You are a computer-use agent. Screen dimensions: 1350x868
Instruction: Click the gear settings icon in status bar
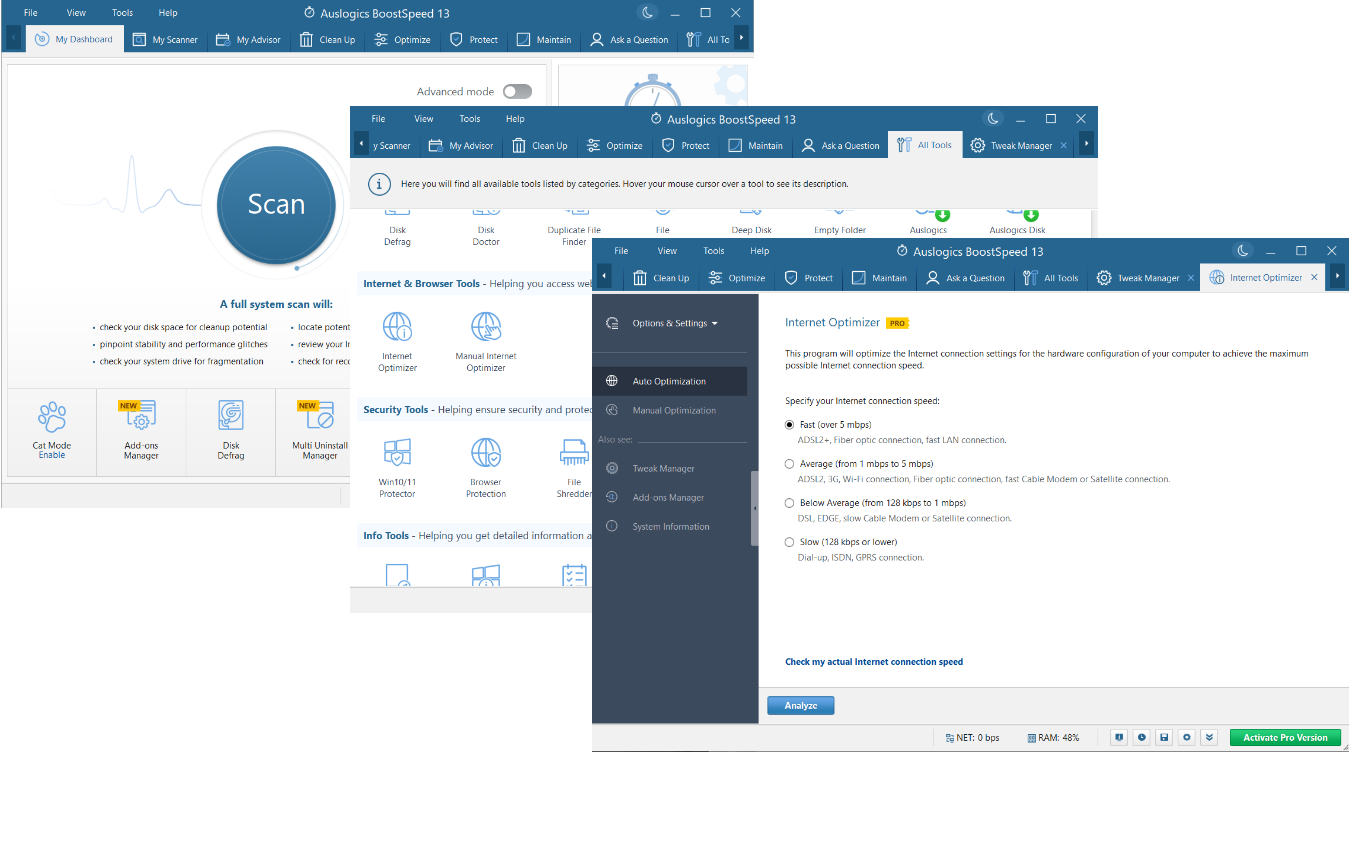click(1187, 738)
